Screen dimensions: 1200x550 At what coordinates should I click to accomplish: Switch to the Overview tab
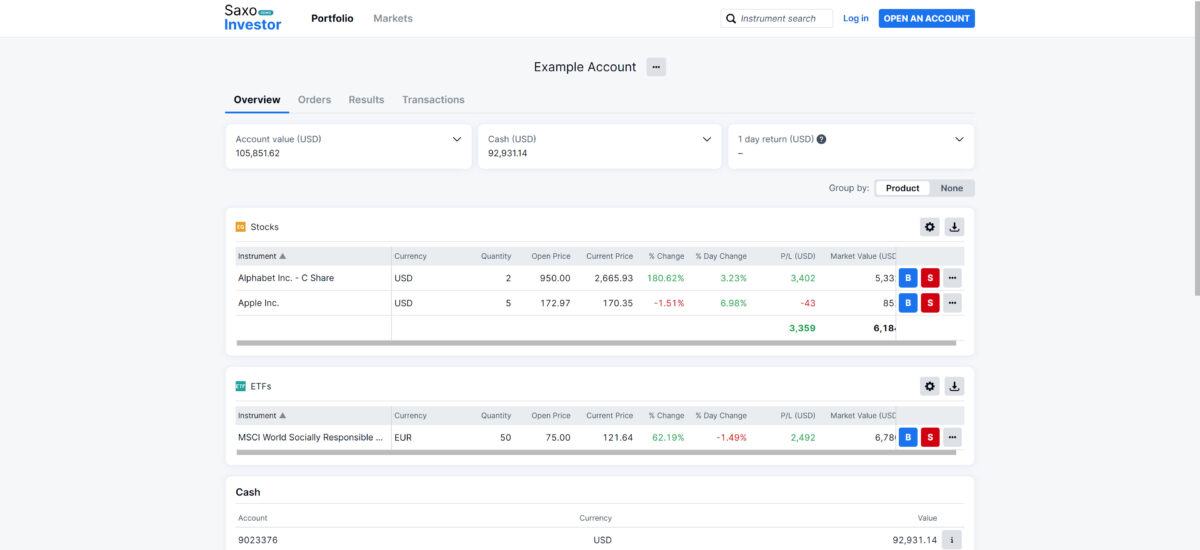coord(257,100)
